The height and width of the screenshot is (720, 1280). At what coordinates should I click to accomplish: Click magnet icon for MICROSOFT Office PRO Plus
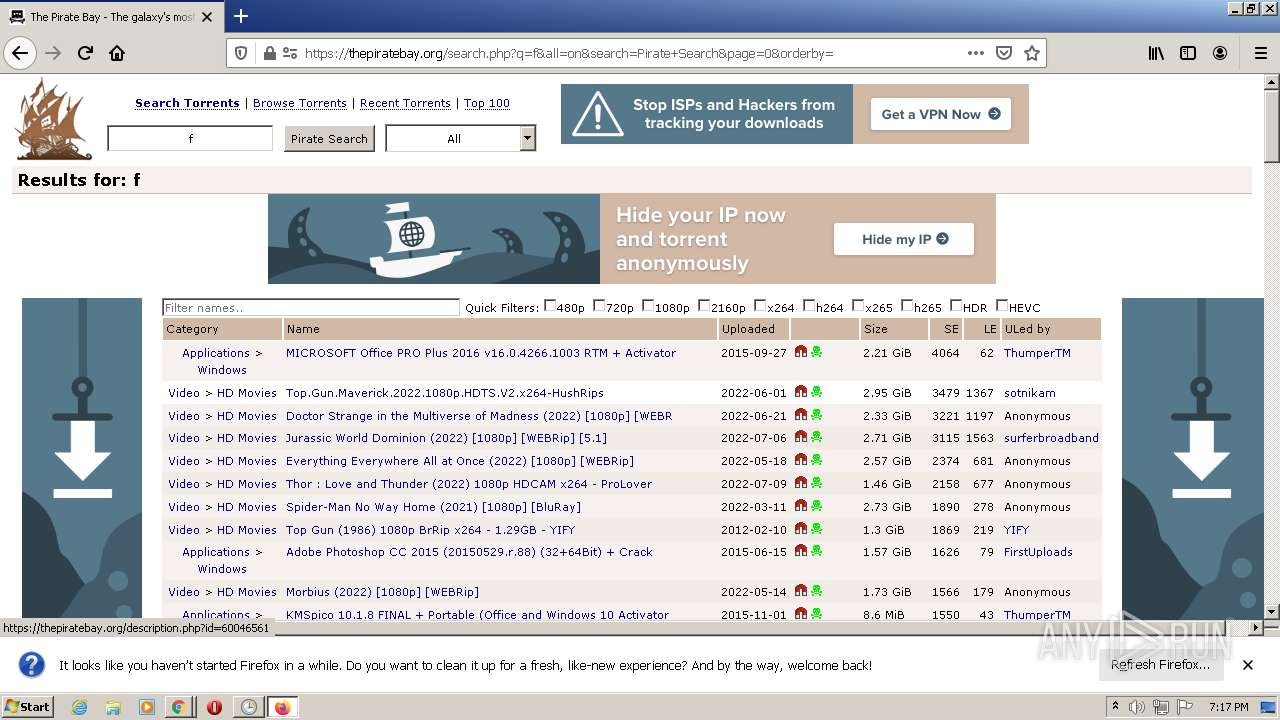point(801,352)
